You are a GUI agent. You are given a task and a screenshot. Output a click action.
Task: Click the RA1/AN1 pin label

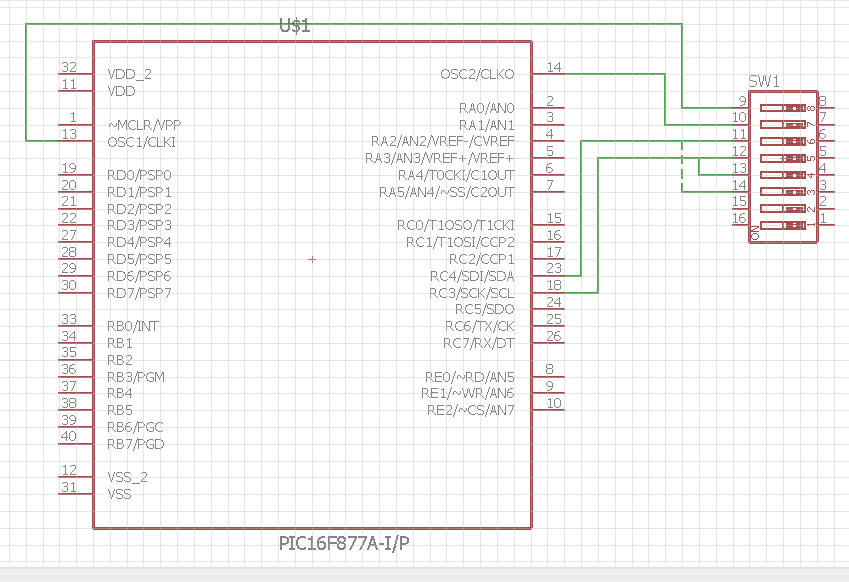pyautogui.click(x=486, y=125)
